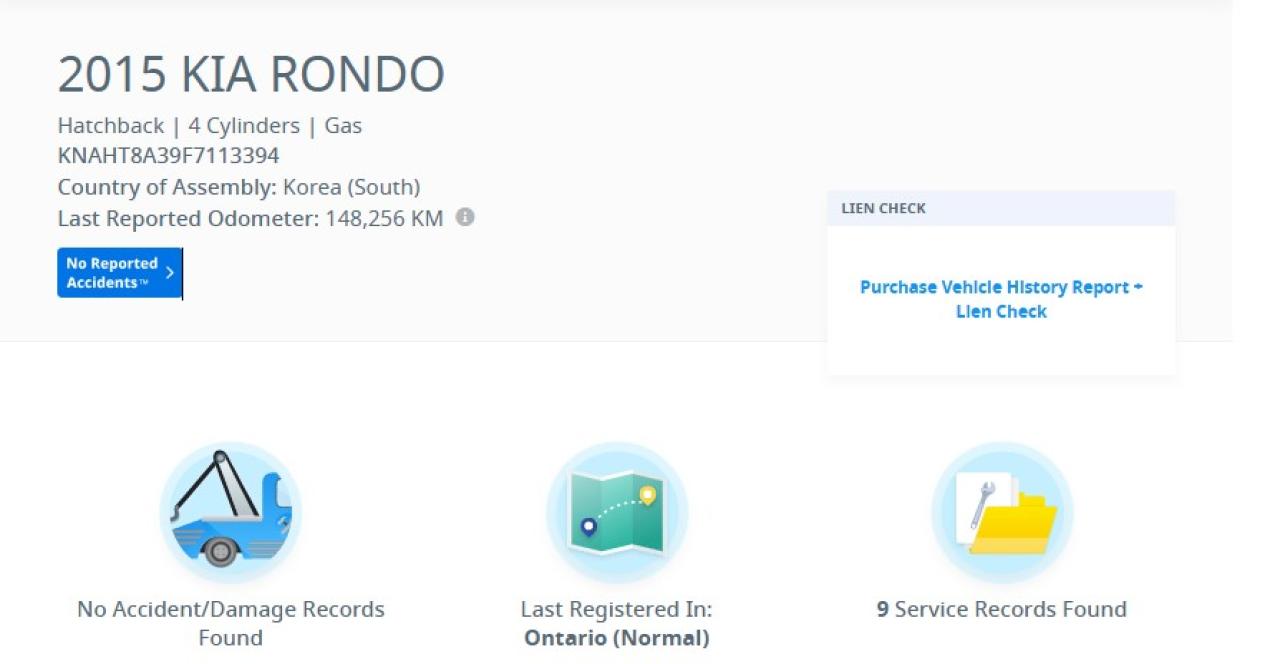Open the 9 Service Records Found label
Image resolution: width=1280 pixels, height=664 pixels.
[x=1002, y=609]
